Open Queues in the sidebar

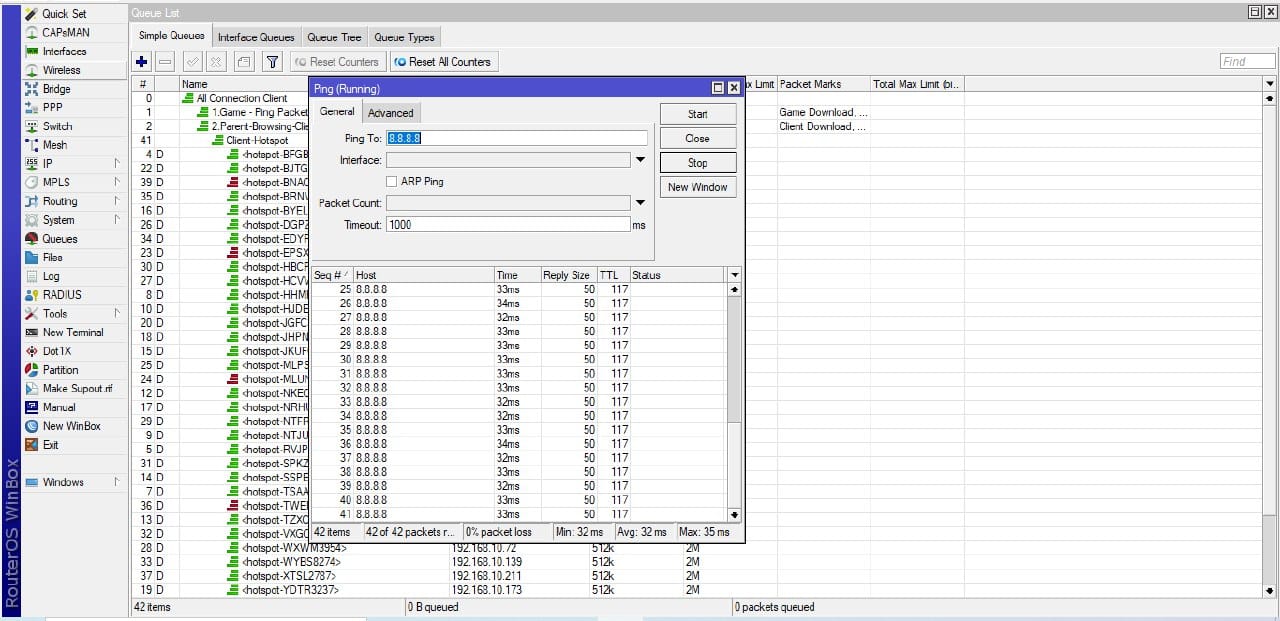[x=59, y=239]
